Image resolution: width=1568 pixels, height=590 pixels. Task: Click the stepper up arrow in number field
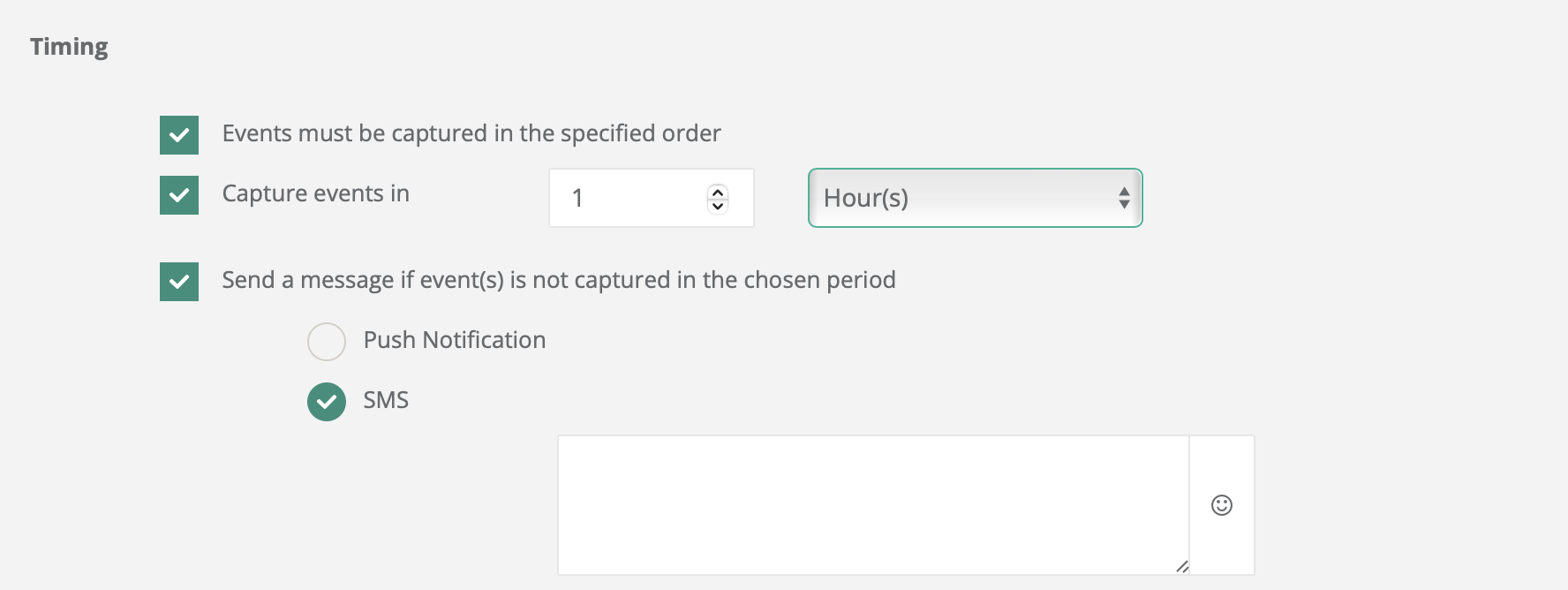point(718,191)
